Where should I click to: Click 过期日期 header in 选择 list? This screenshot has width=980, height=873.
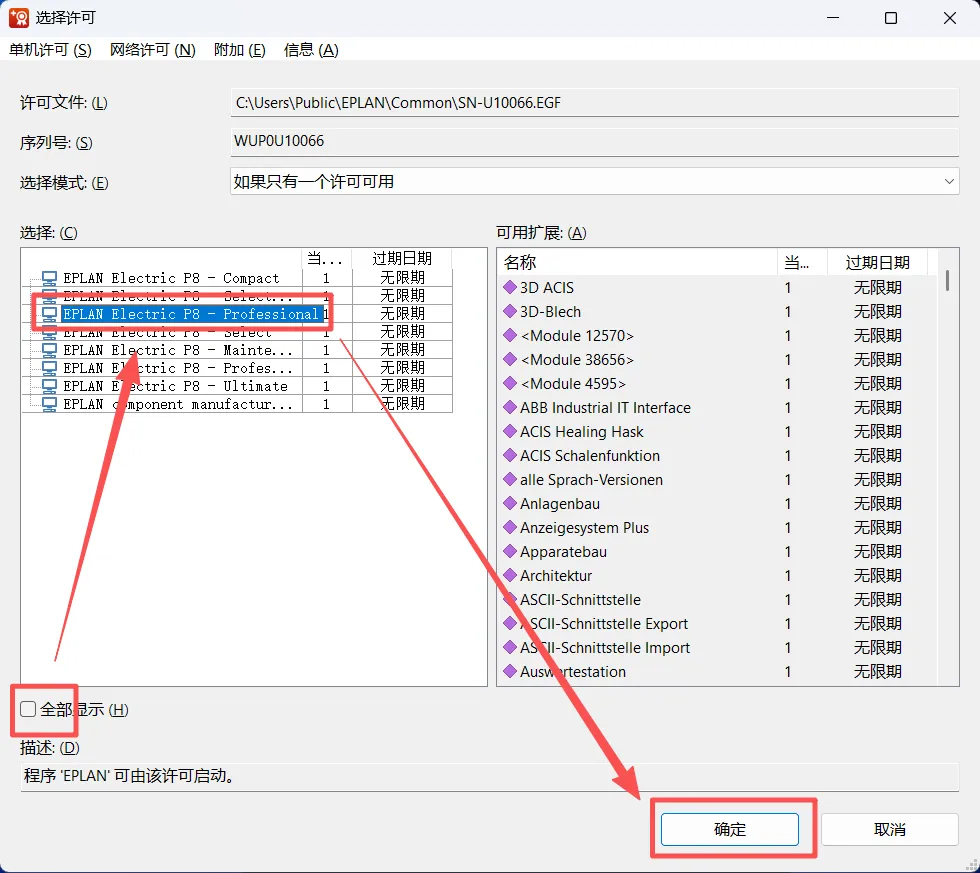point(402,259)
